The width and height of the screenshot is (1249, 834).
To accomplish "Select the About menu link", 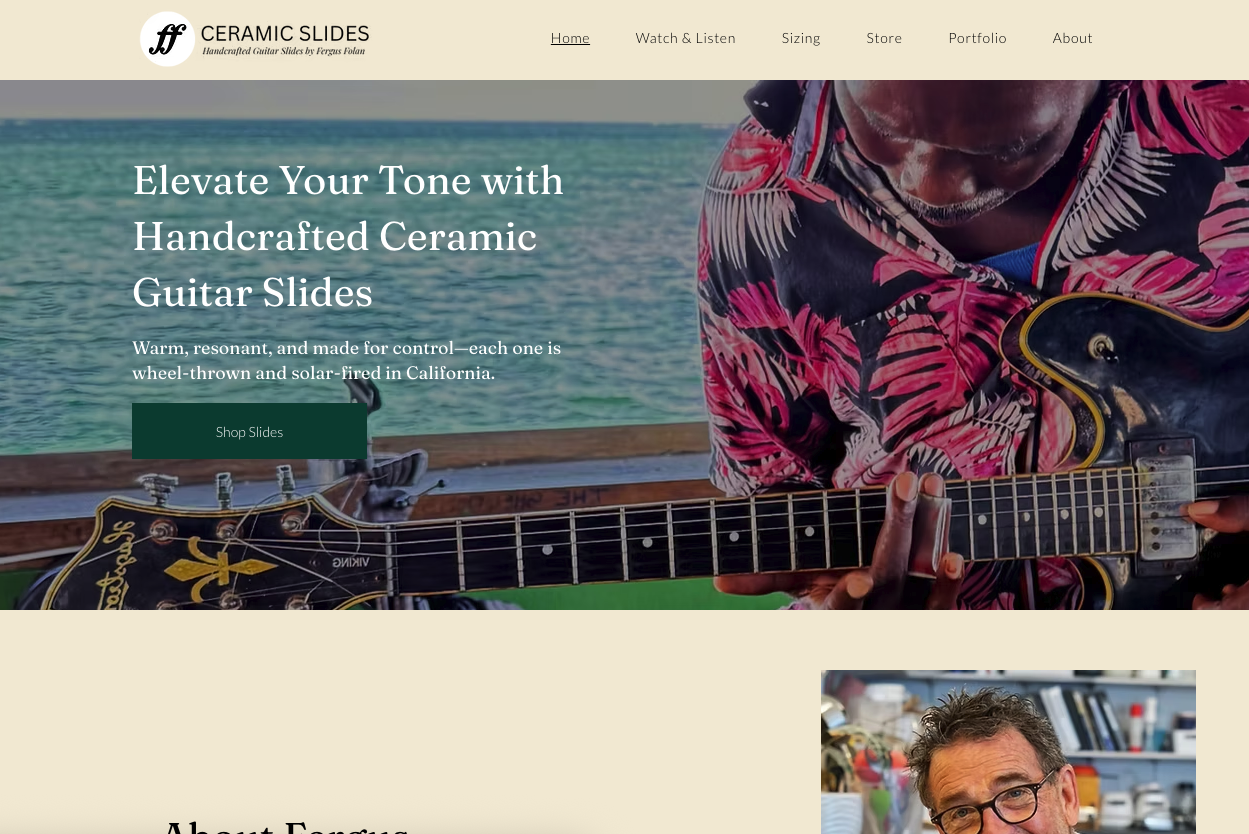I will point(1072,38).
